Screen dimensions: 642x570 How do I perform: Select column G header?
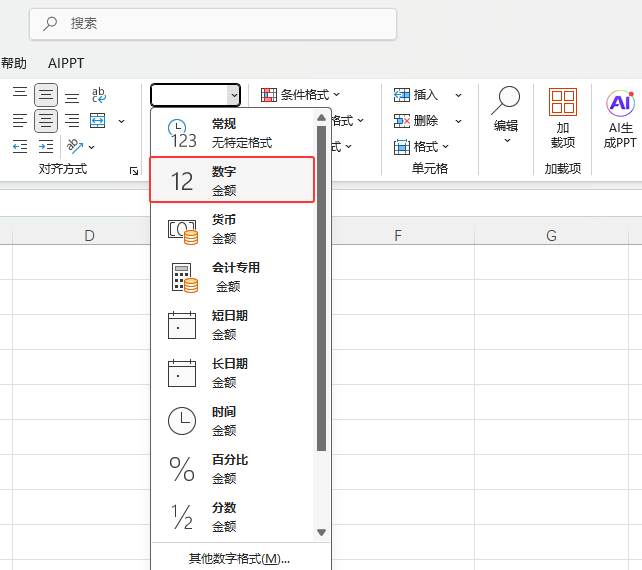(551, 235)
